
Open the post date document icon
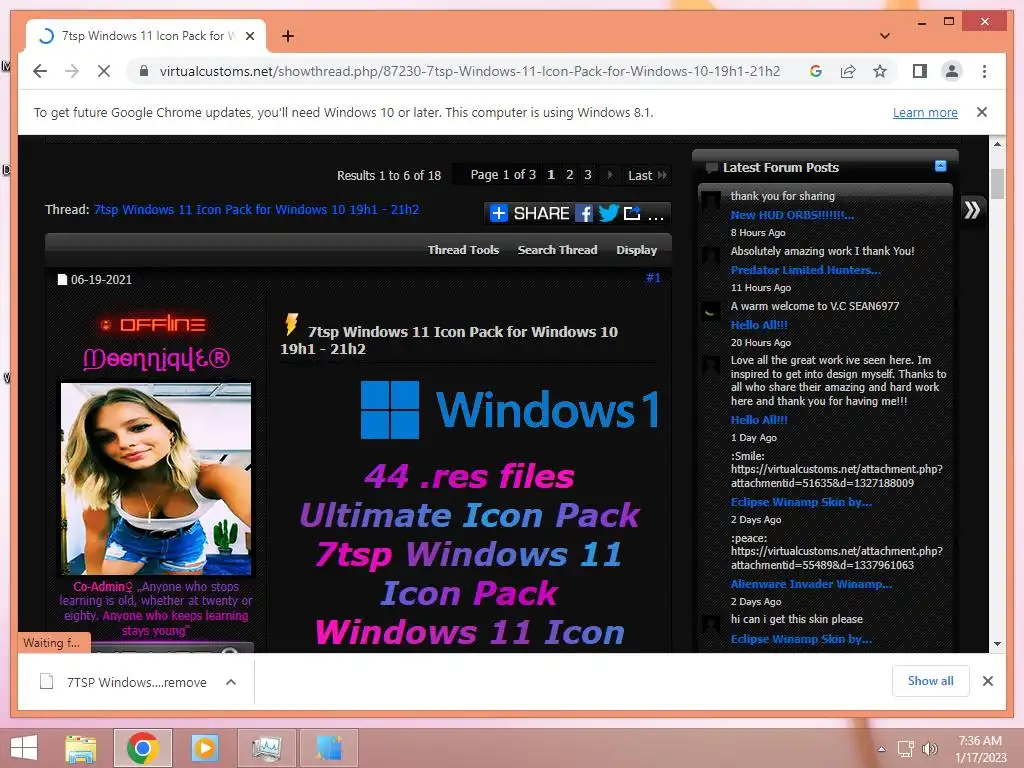pyautogui.click(x=62, y=280)
